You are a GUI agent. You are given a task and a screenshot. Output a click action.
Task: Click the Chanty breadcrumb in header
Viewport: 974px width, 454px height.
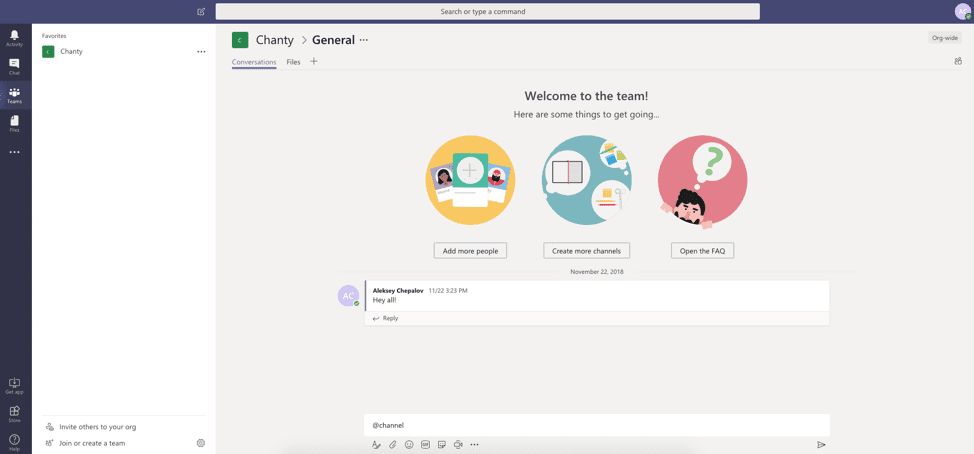tap(275, 40)
